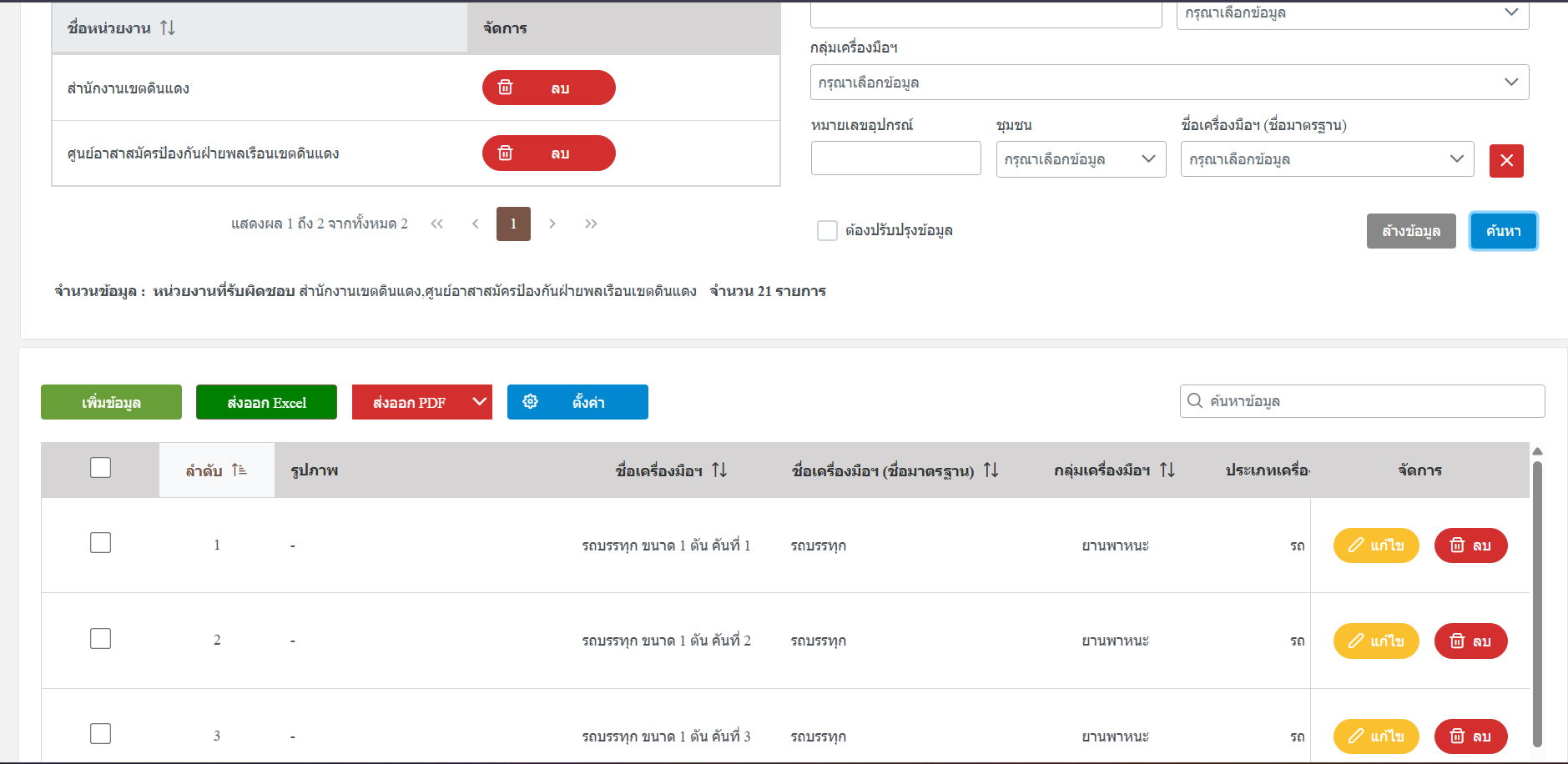The width and height of the screenshot is (1568, 764).
Task: Select page 1 in pagination
Action: [513, 224]
